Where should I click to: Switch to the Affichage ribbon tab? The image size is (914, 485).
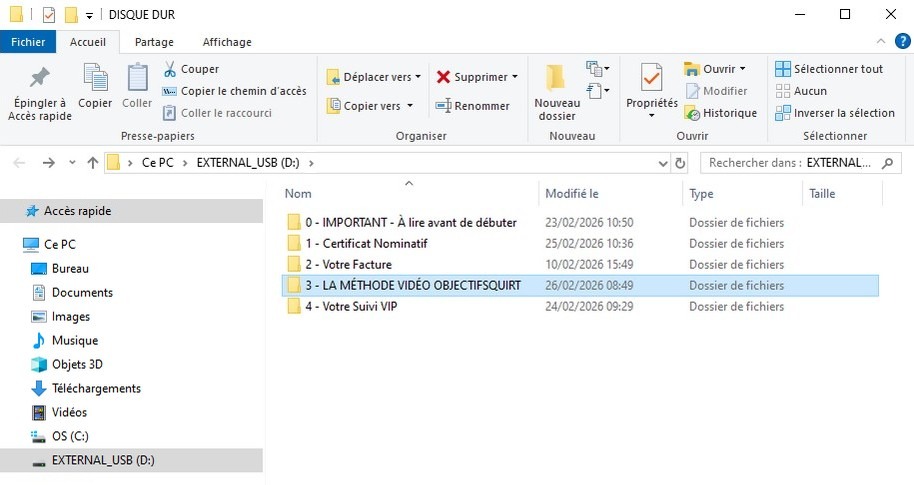[227, 42]
